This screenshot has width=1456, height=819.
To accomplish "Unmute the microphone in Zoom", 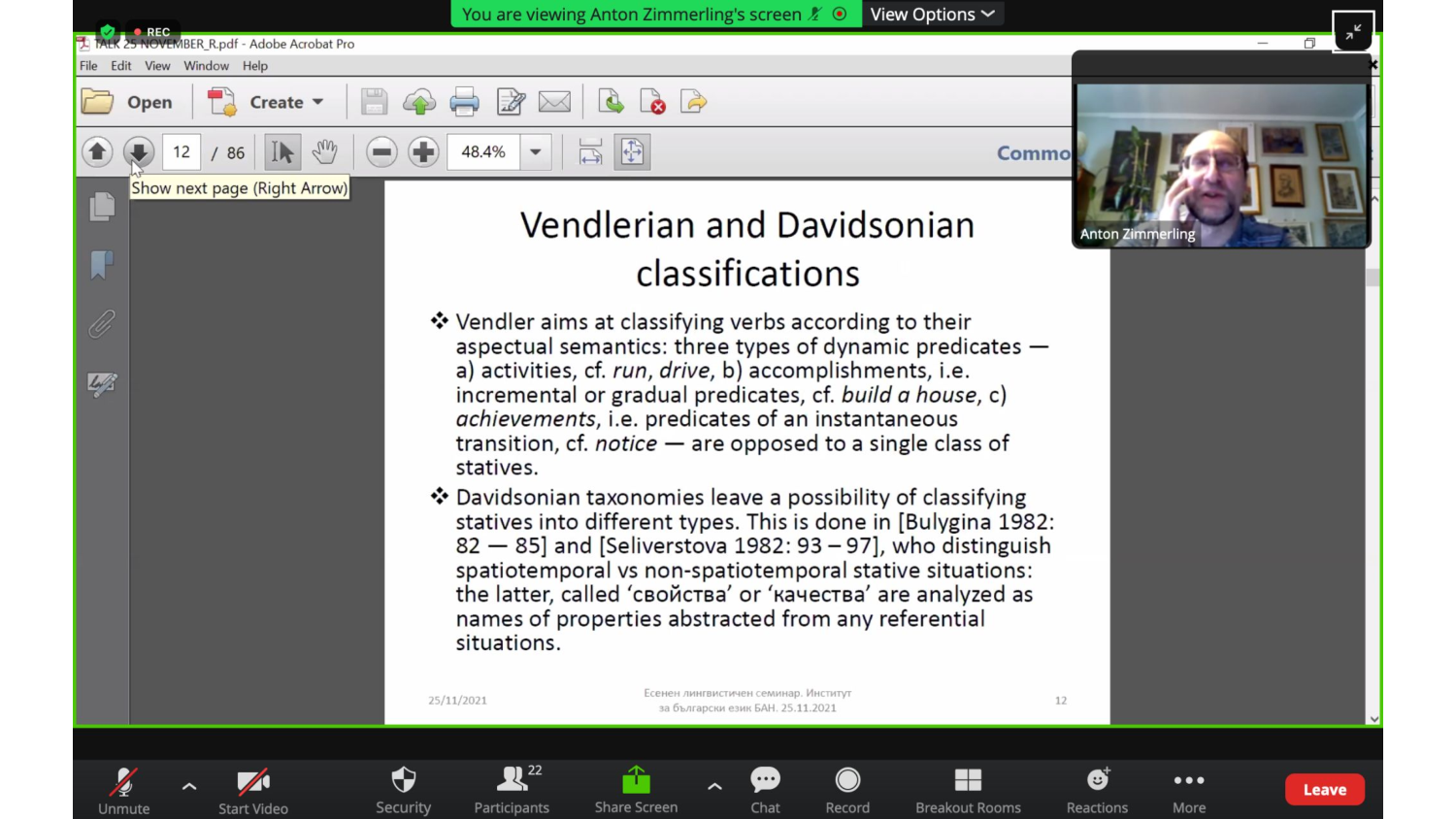I will click(x=124, y=790).
